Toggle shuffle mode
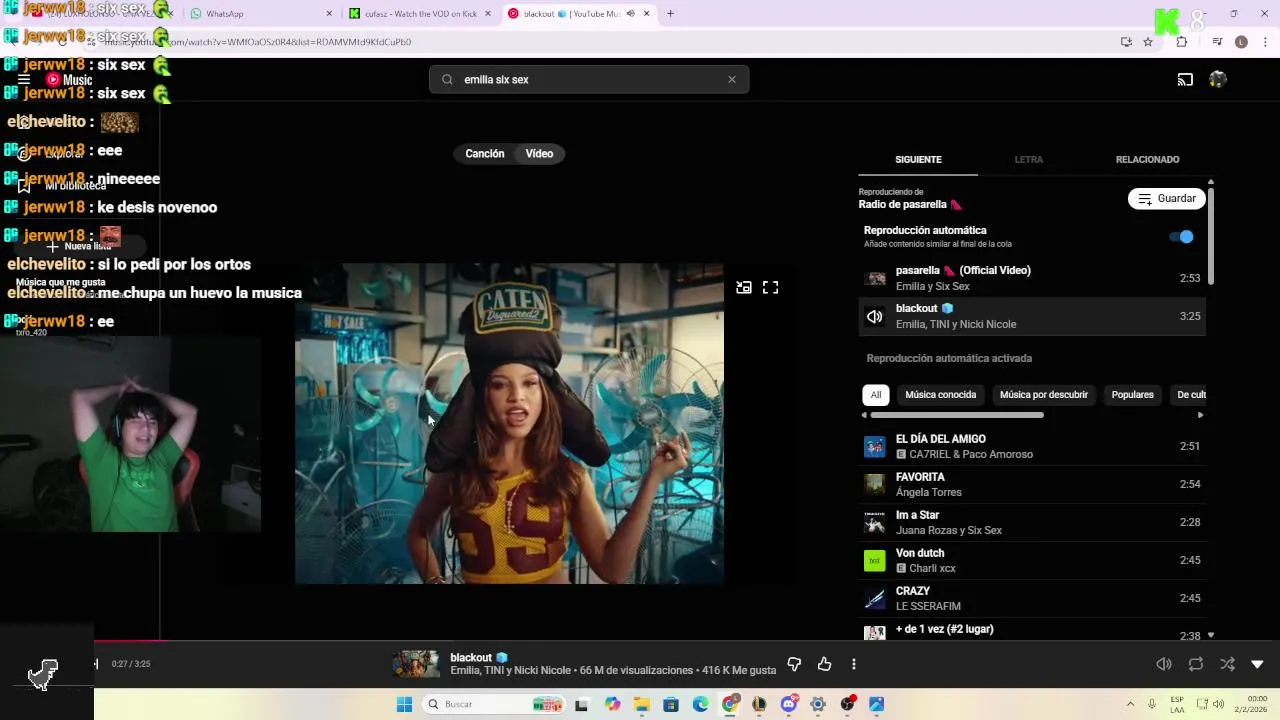The width and height of the screenshot is (1280, 720). point(1227,664)
